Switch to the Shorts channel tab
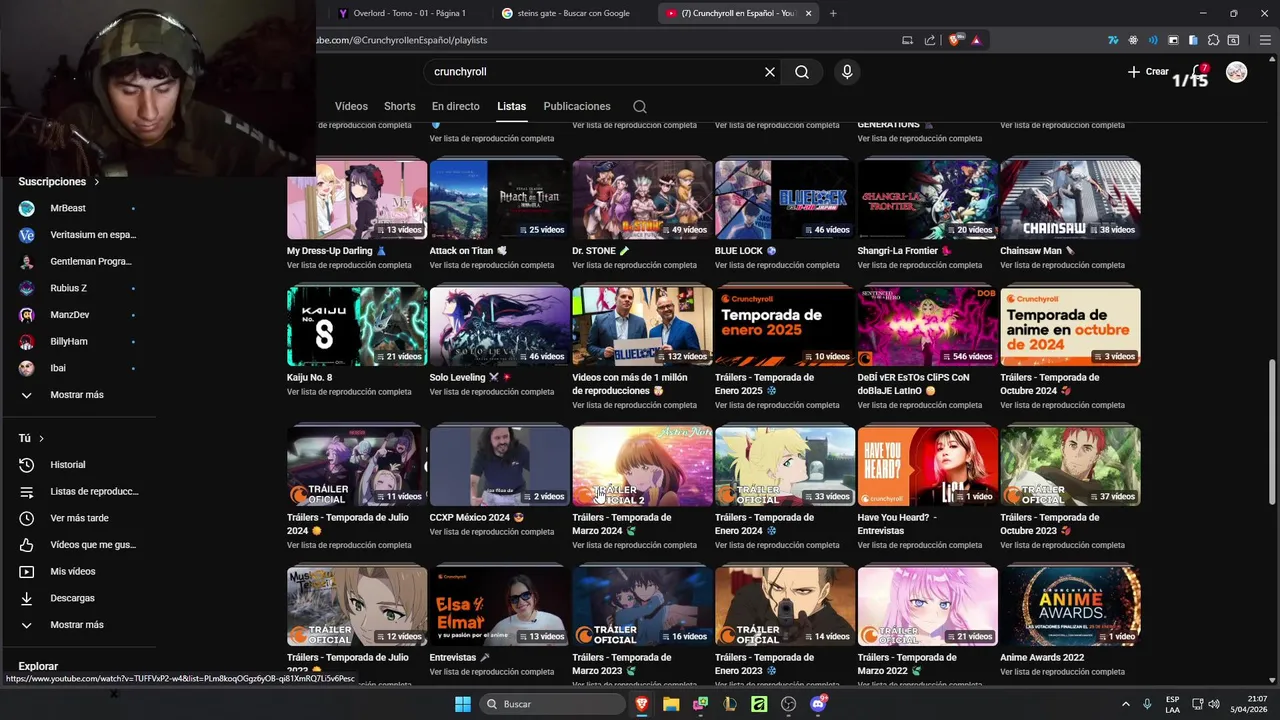Image resolution: width=1280 pixels, height=720 pixels. [x=399, y=106]
